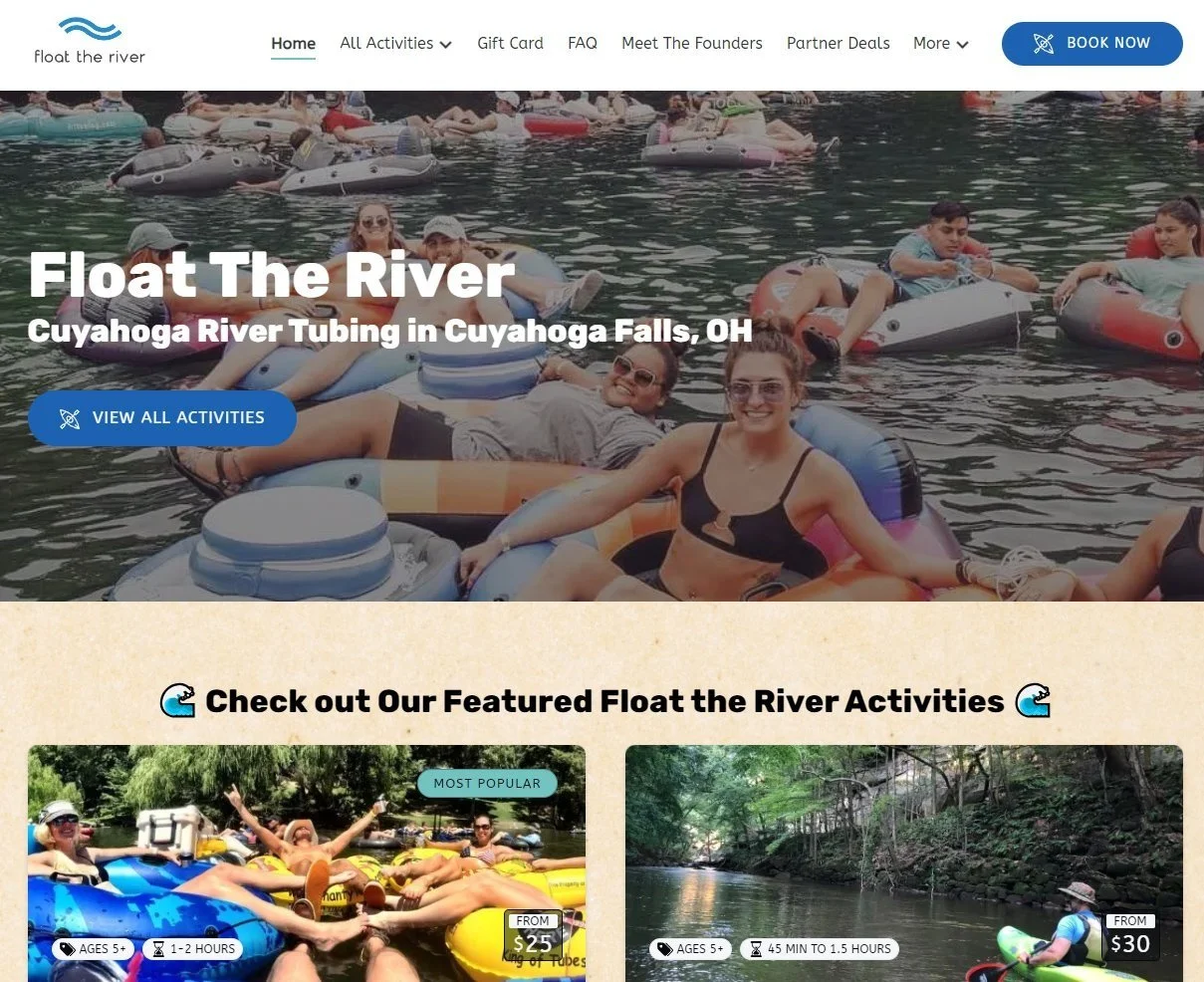Screen dimensions: 1204x982
Task: Open the All Activities menu
Action: [x=395, y=44]
